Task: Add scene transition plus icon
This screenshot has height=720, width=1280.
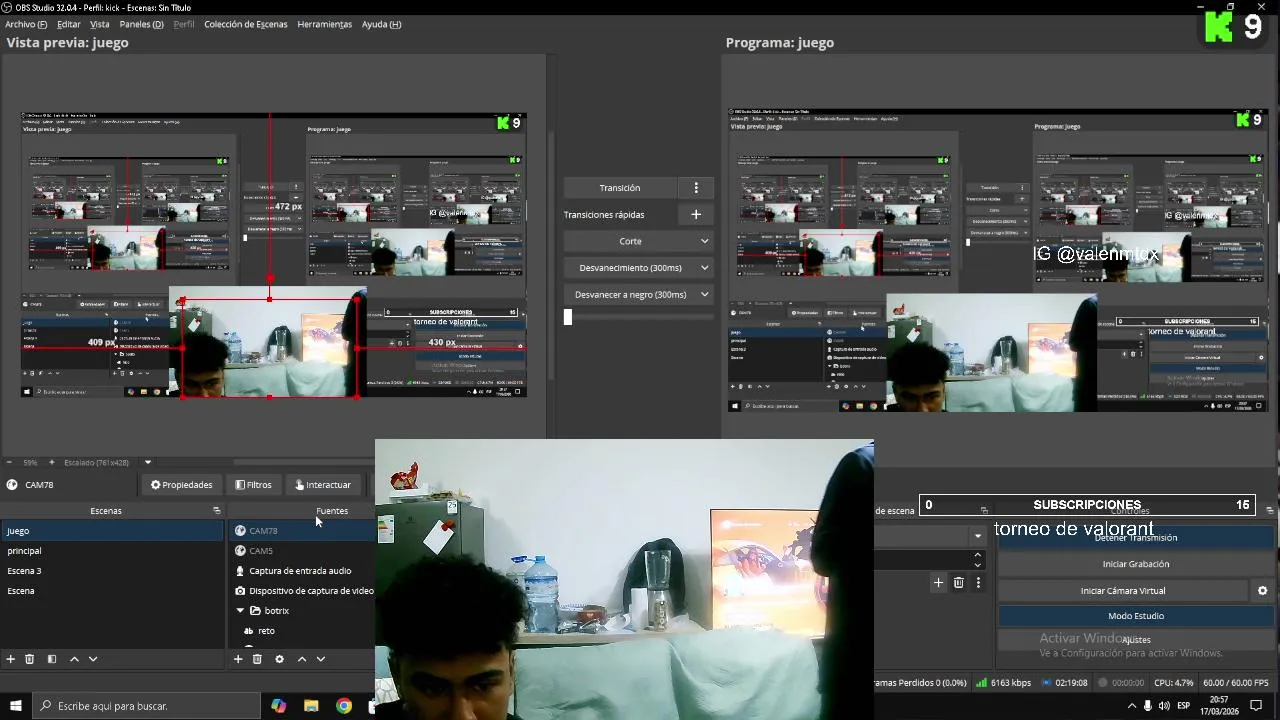Action: [938, 582]
